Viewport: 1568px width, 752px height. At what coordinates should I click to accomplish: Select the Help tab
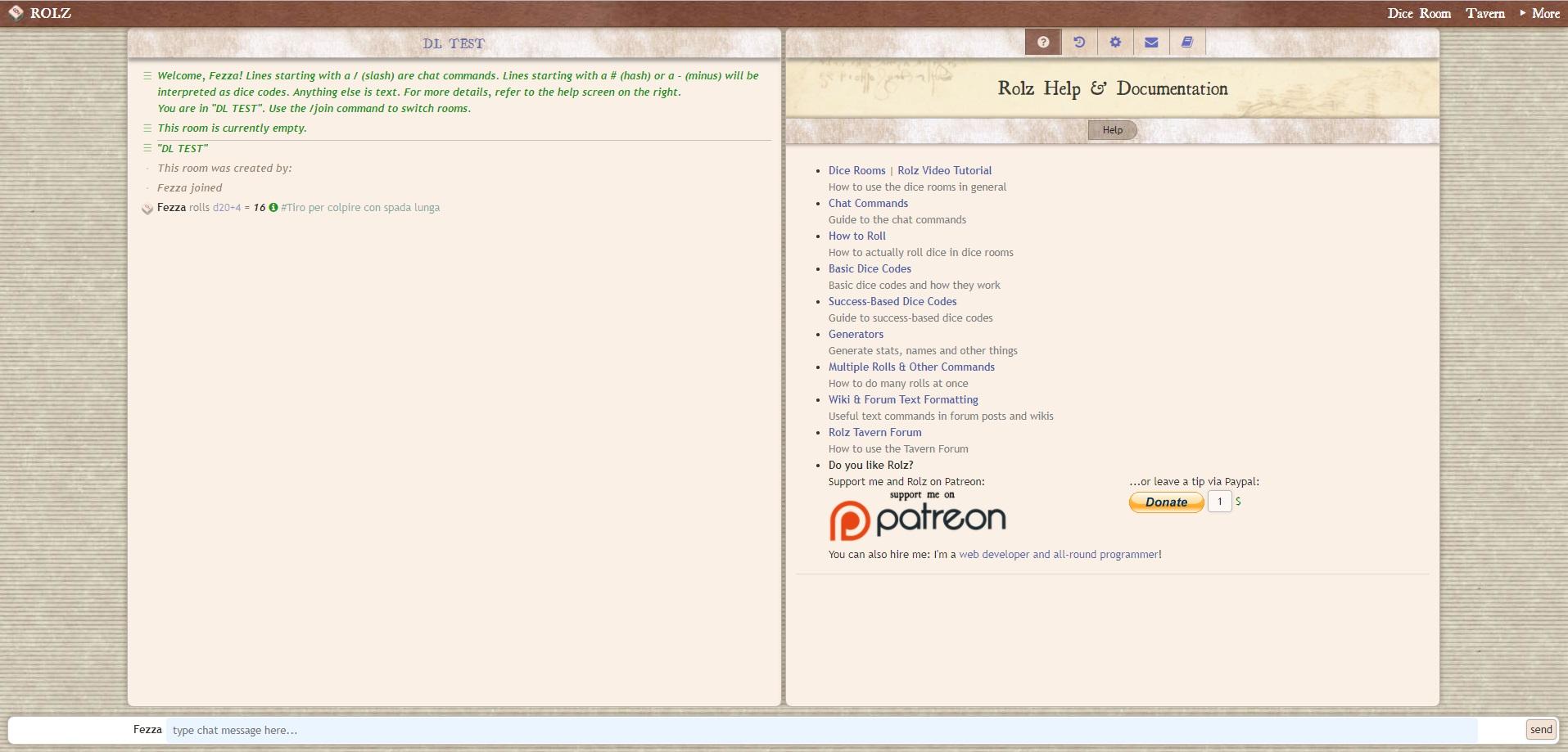[1112, 130]
